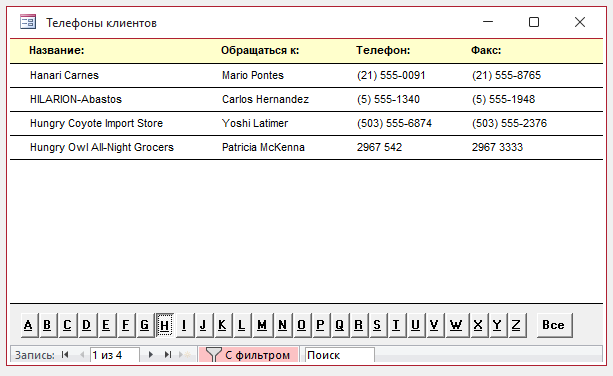
Task: Filter customers by letter U
Action: 416,325
